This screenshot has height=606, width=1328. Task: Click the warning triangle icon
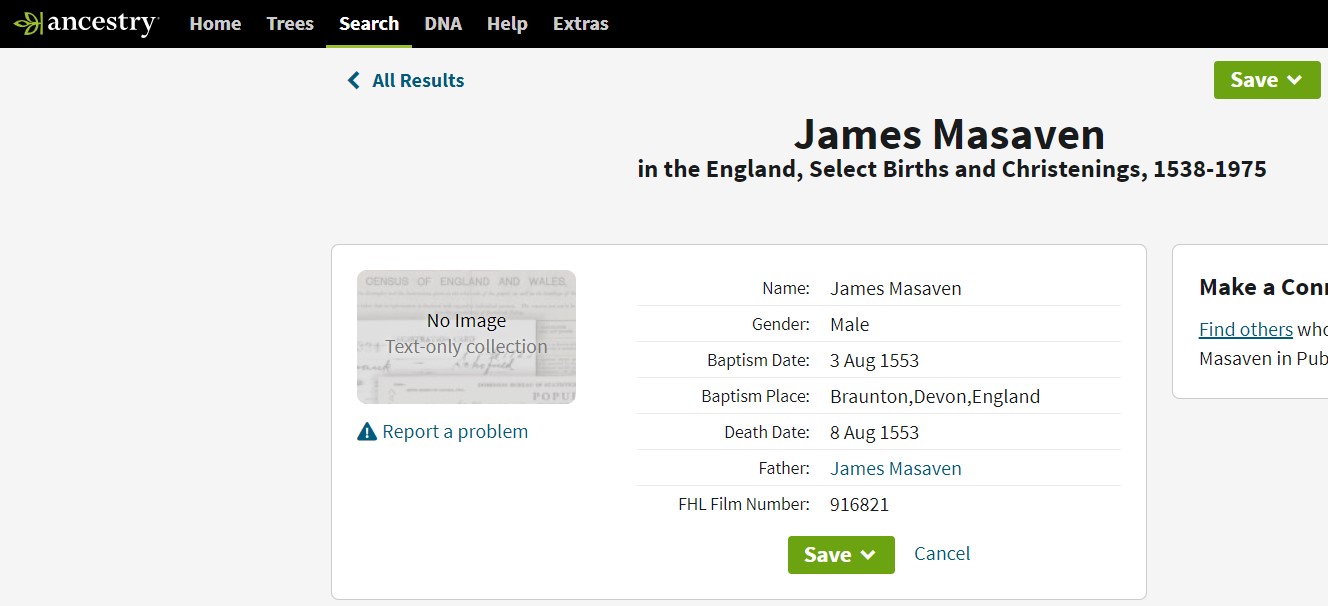click(x=367, y=432)
